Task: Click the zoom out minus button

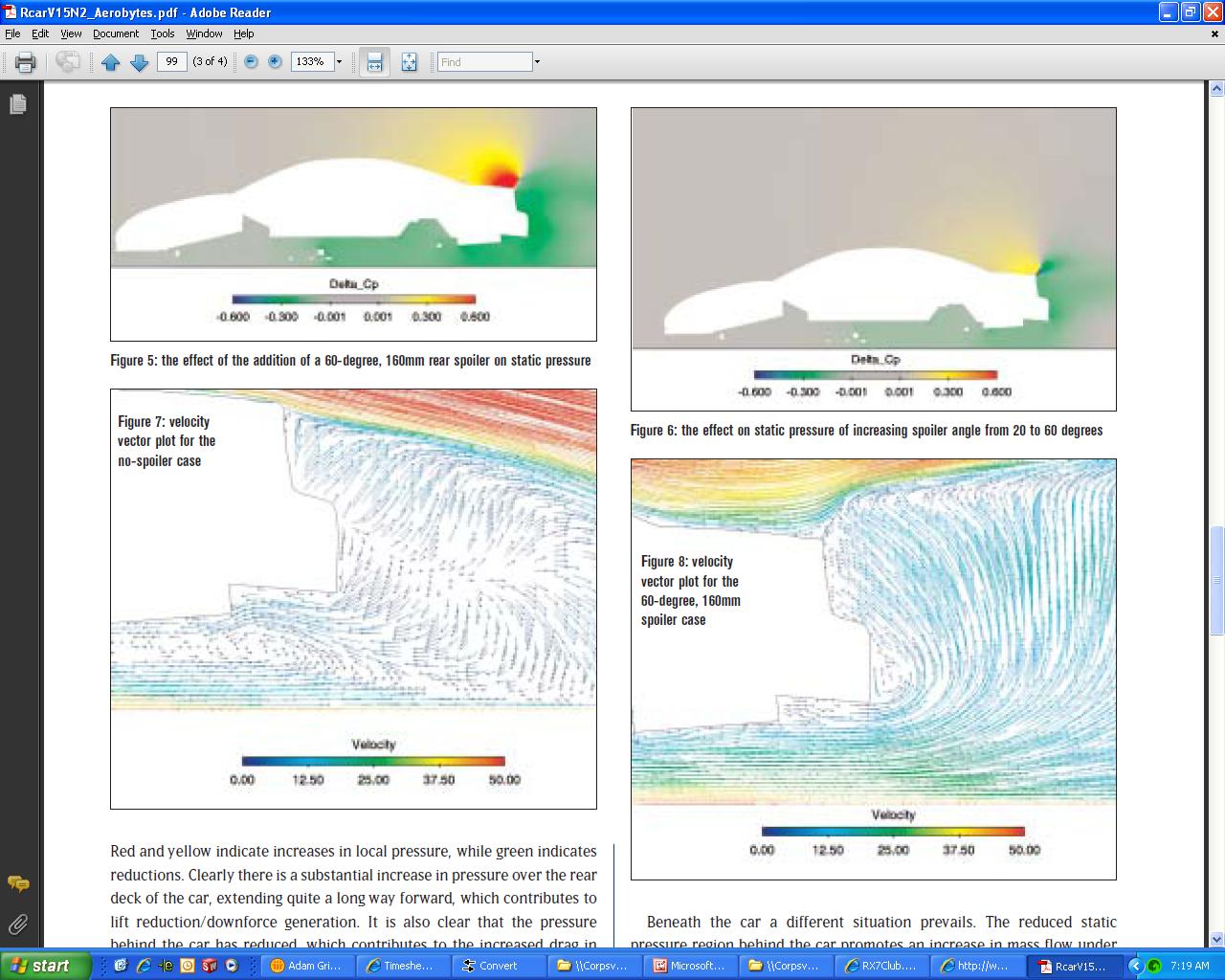Action: (x=251, y=62)
